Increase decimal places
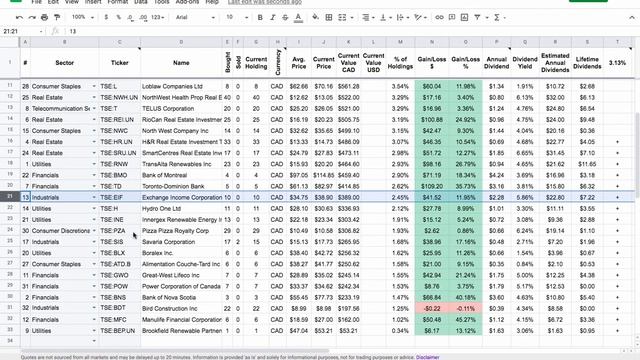 pyautogui.click(x=143, y=18)
